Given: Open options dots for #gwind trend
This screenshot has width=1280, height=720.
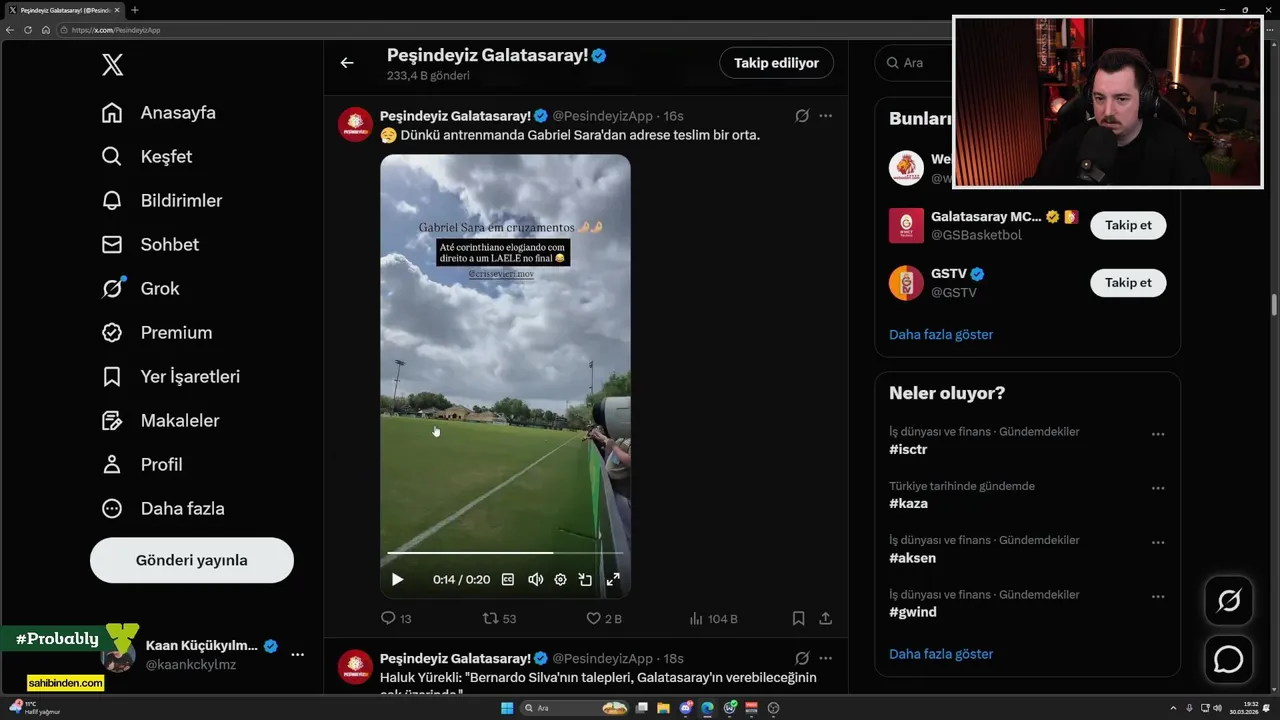Looking at the screenshot, I should (x=1158, y=596).
